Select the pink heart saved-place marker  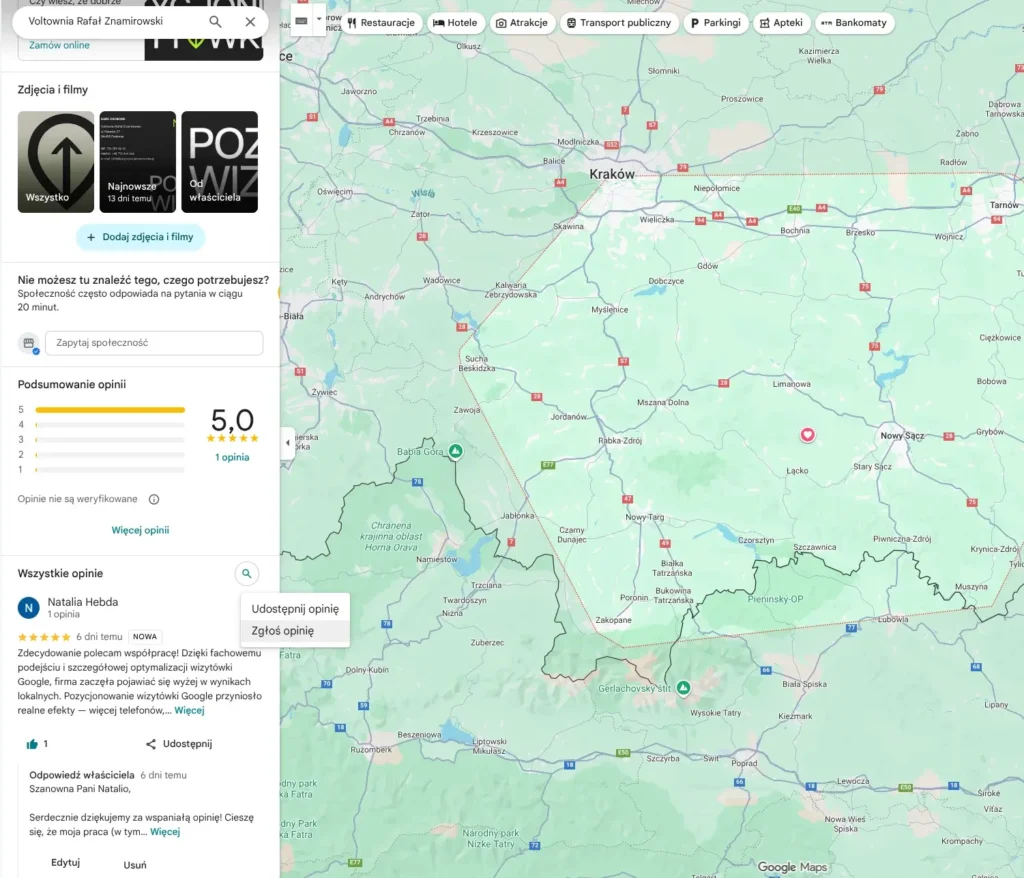click(x=808, y=435)
